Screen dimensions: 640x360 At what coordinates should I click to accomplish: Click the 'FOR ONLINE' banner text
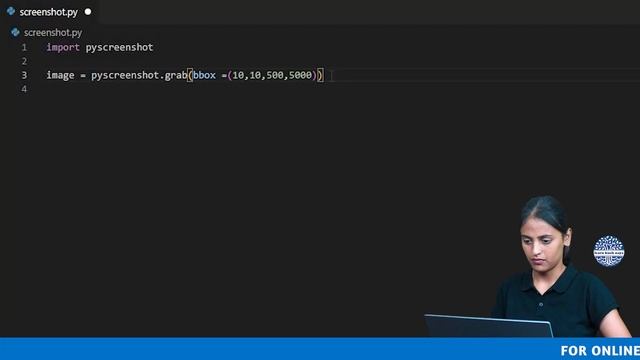click(x=600, y=351)
